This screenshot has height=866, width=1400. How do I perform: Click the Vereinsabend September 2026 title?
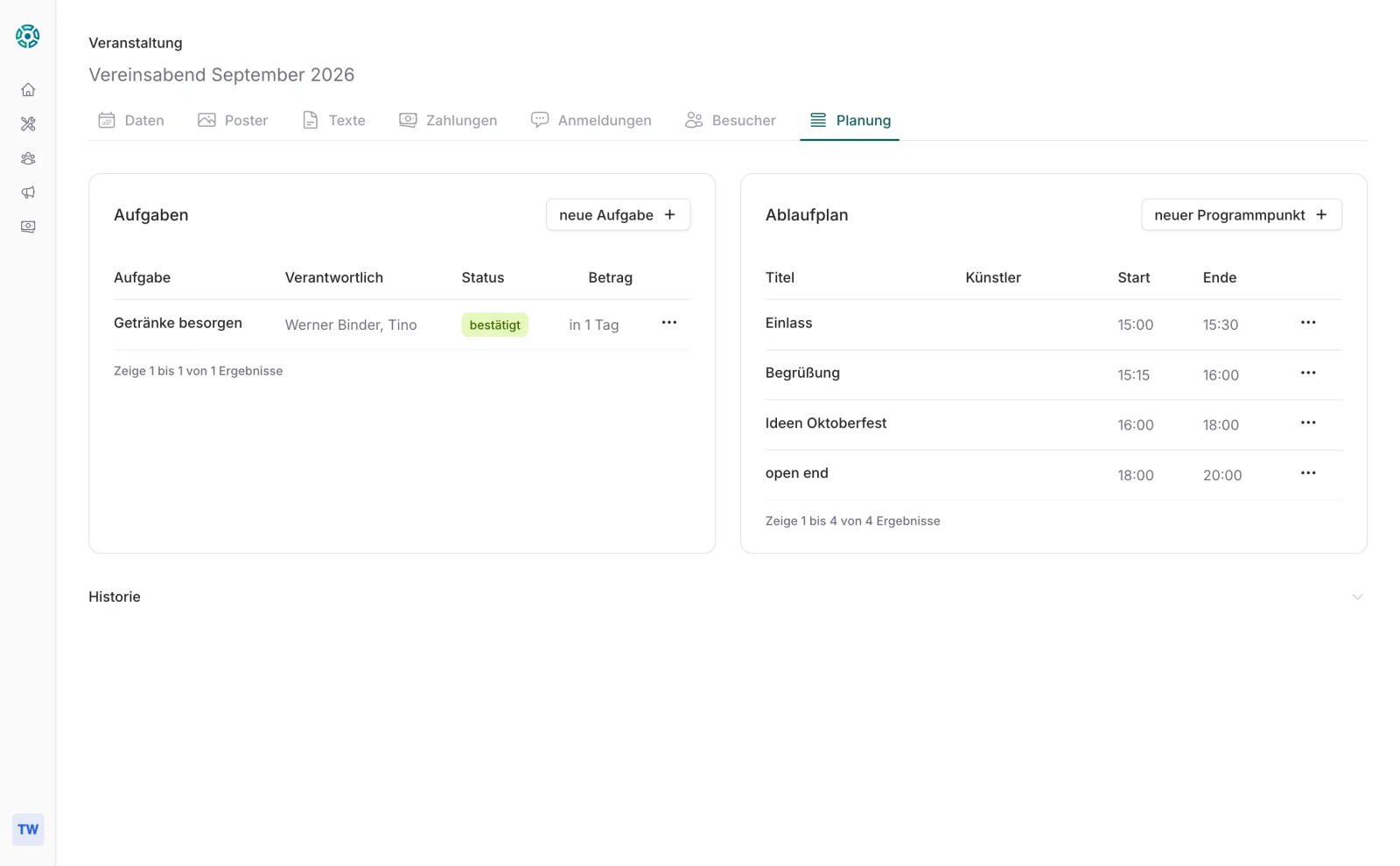pyautogui.click(x=221, y=75)
